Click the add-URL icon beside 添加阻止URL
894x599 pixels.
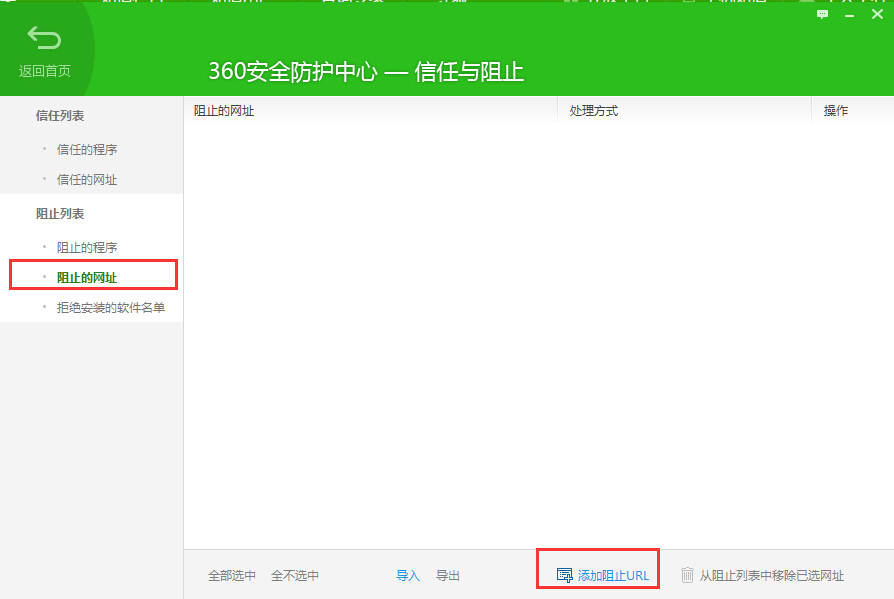(564, 575)
